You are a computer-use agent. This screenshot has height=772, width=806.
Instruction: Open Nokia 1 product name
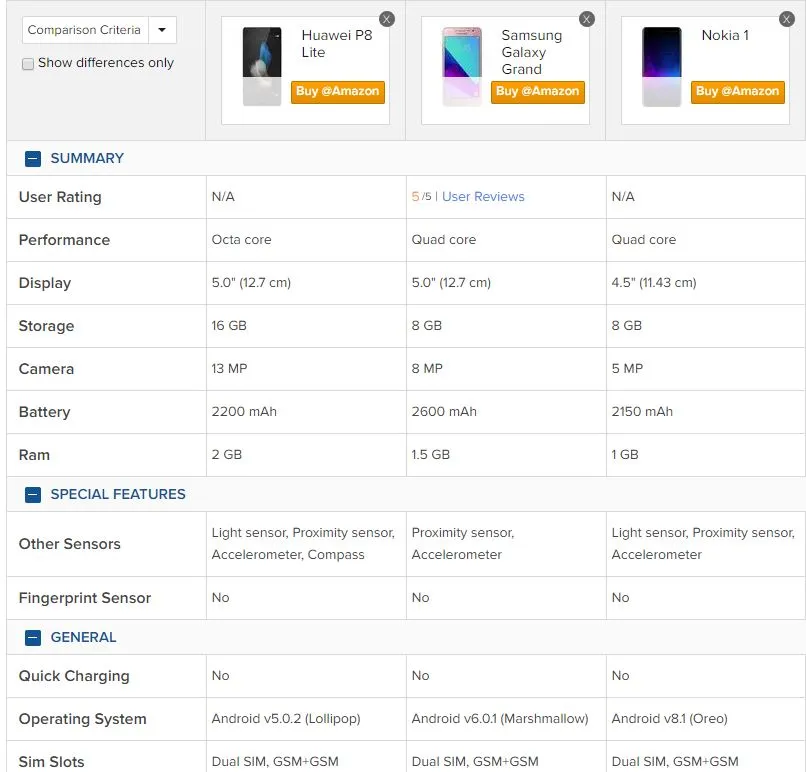coord(725,35)
